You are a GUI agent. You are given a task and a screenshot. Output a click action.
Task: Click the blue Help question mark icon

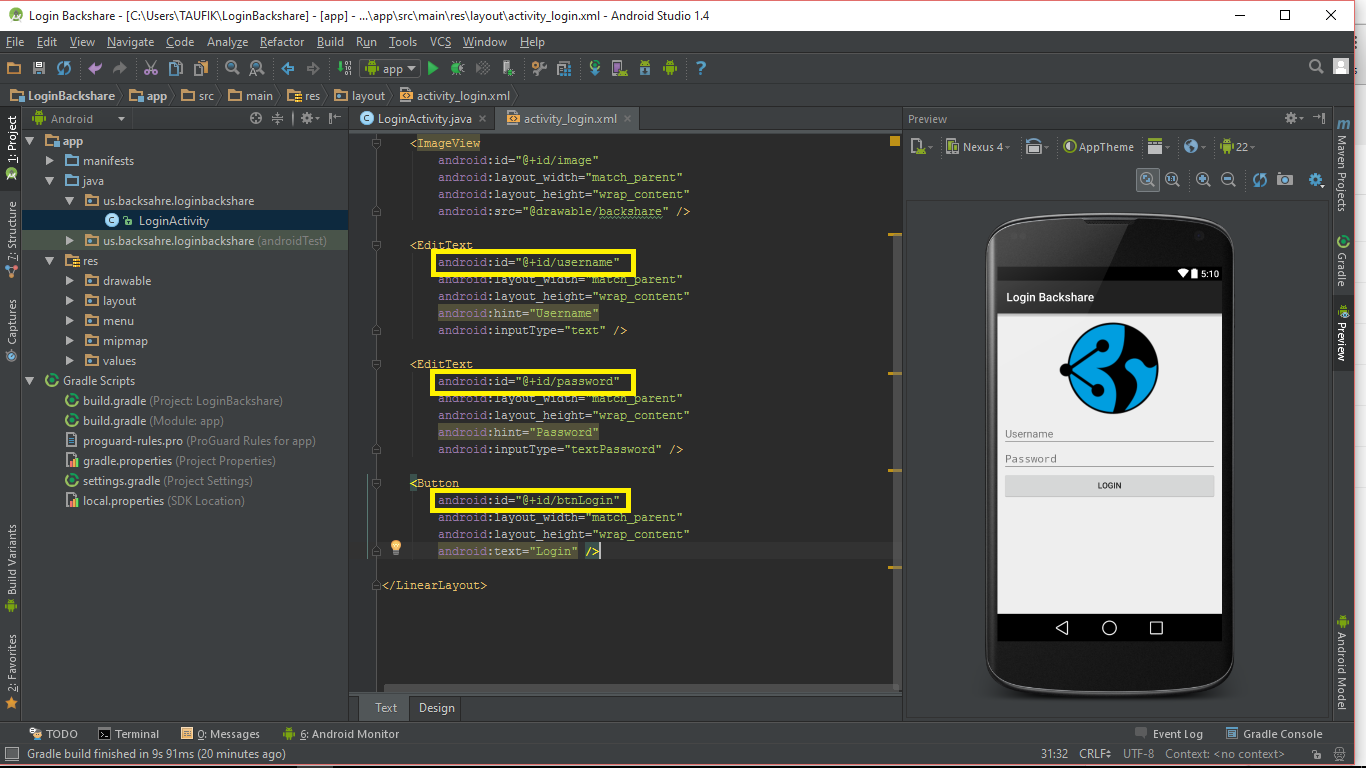(x=701, y=68)
